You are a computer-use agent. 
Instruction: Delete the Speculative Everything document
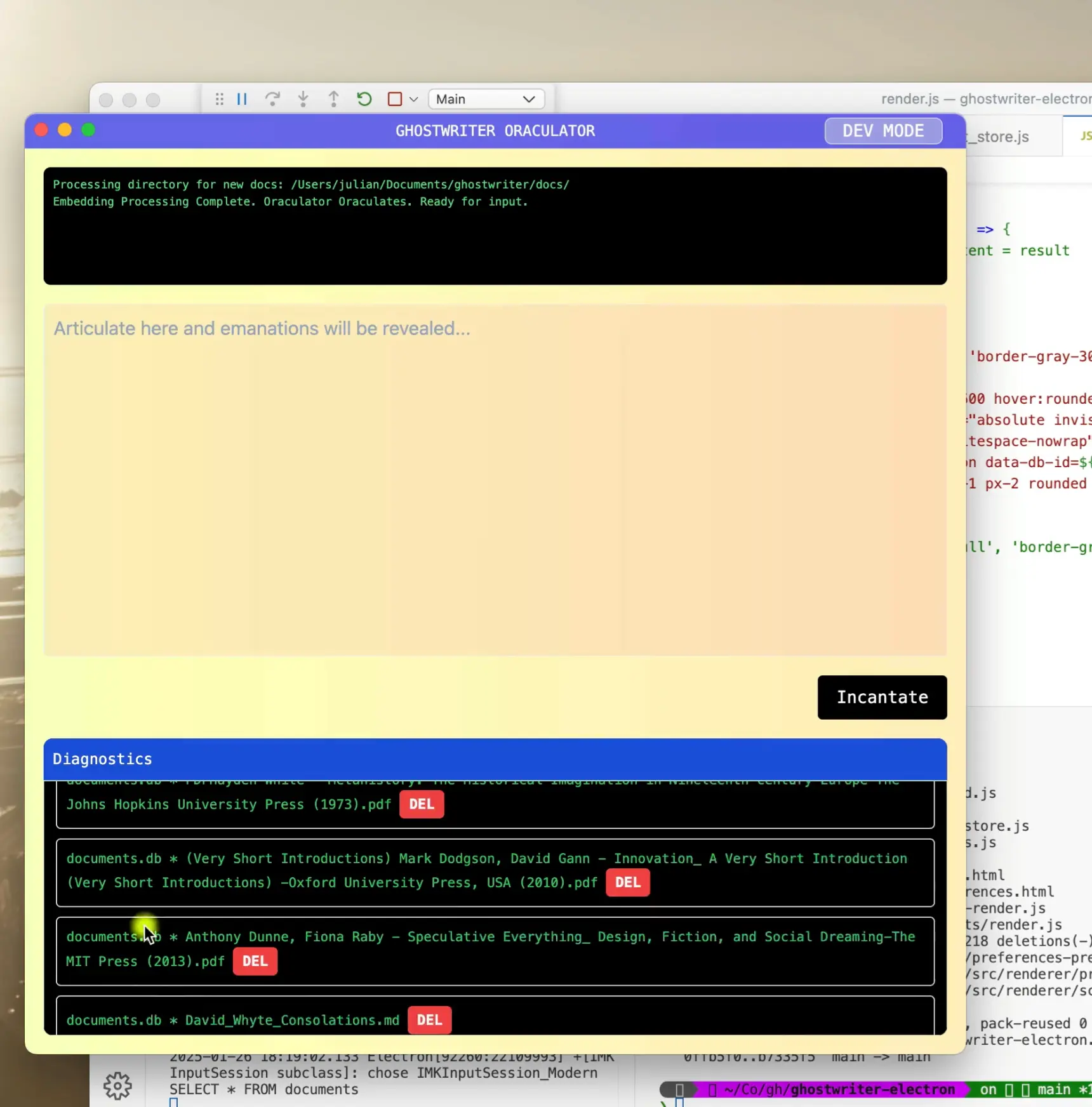click(x=255, y=961)
